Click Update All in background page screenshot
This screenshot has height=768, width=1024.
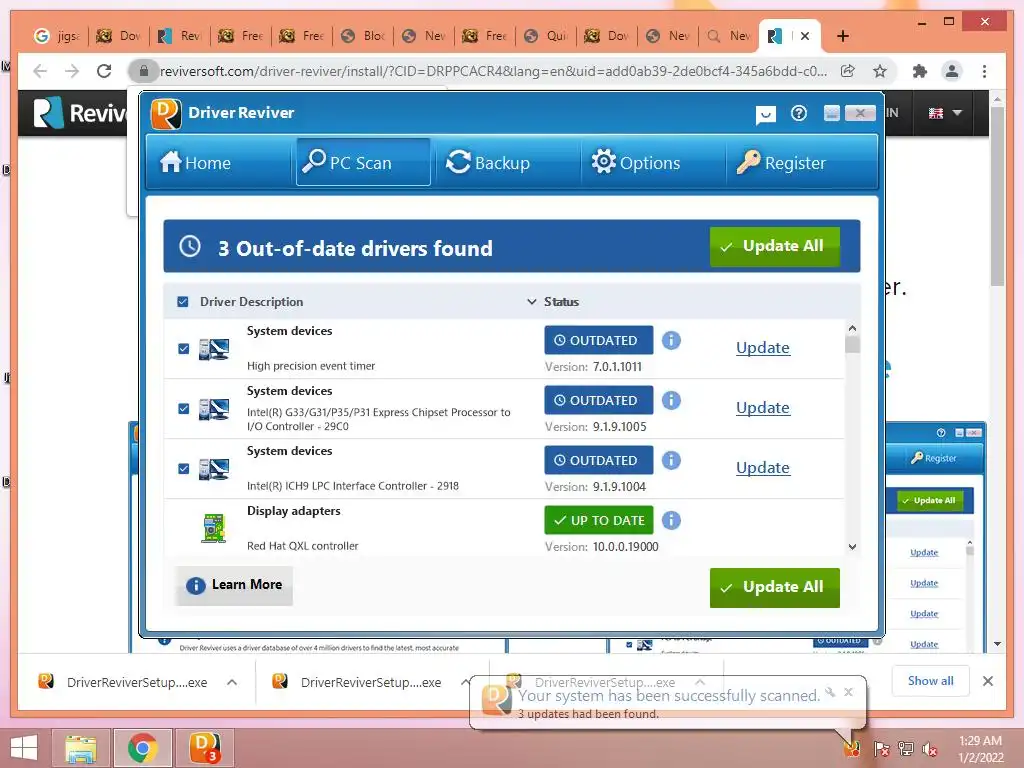[930, 501]
